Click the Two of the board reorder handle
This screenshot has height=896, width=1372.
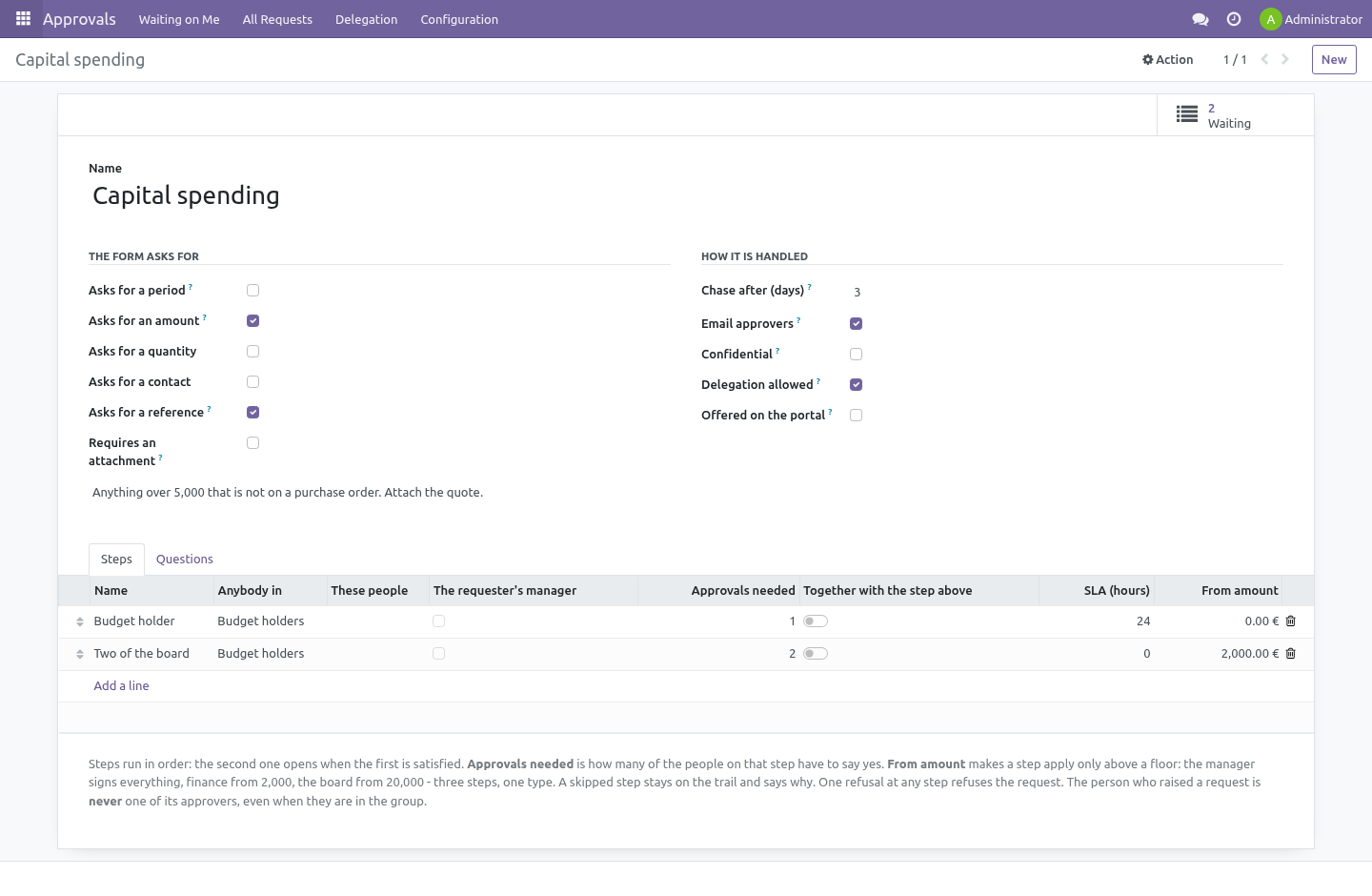(80, 655)
